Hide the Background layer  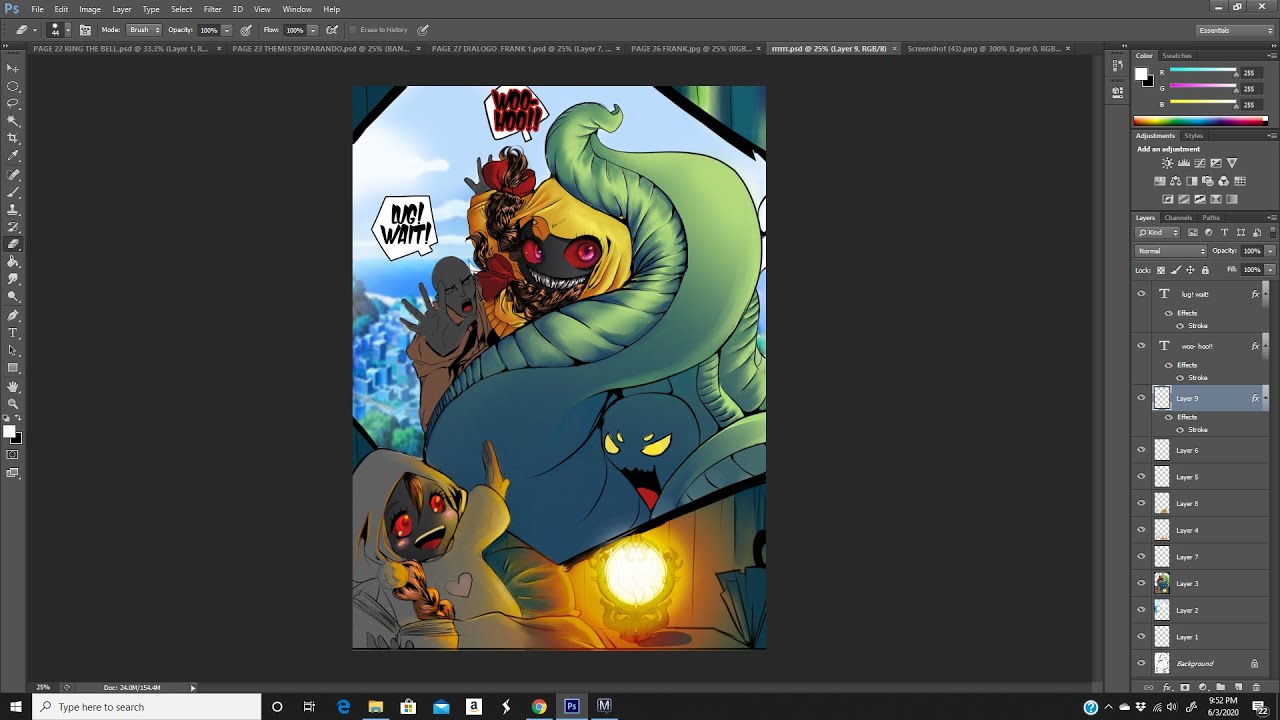[1141, 663]
